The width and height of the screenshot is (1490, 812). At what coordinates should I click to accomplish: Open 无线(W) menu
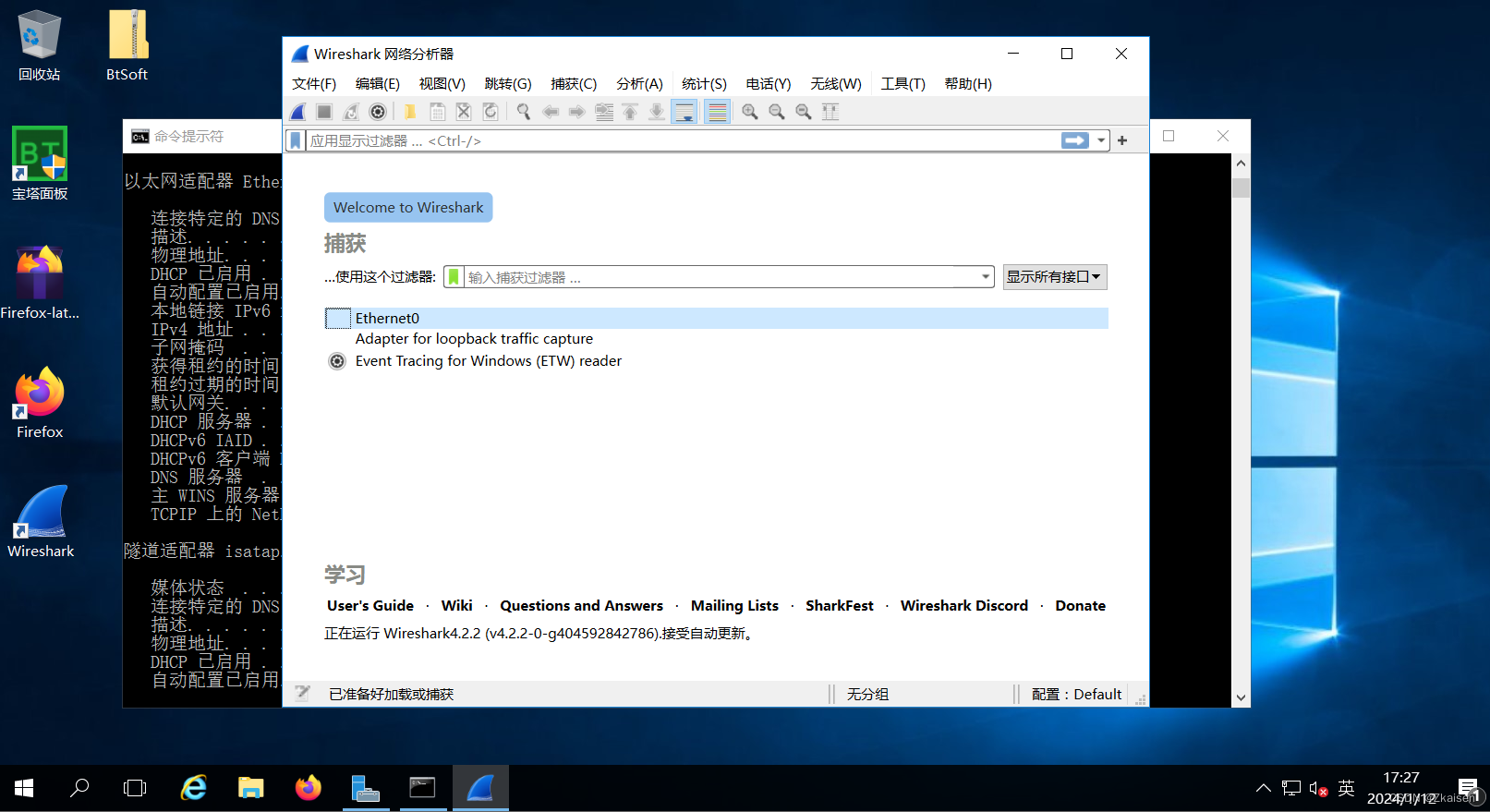pos(836,84)
